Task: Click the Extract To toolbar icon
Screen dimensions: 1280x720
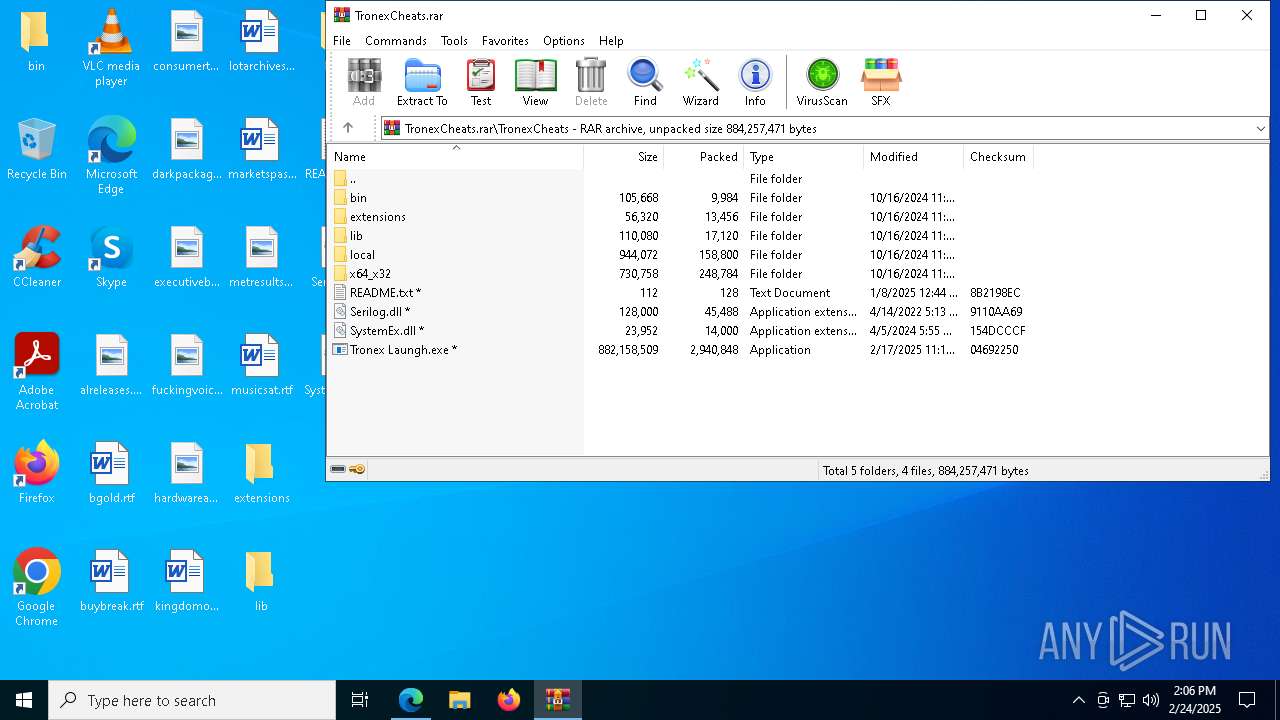Action: click(x=422, y=82)
